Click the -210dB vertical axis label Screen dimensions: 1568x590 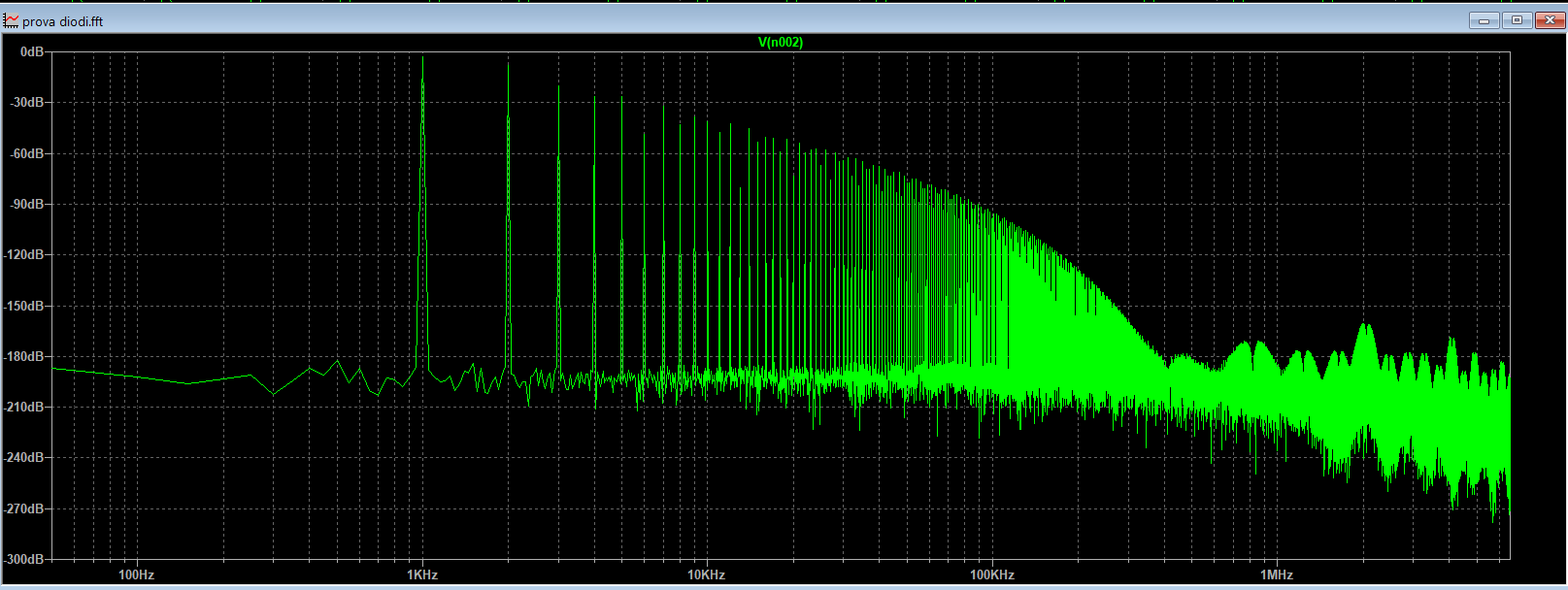coord(23,407)
